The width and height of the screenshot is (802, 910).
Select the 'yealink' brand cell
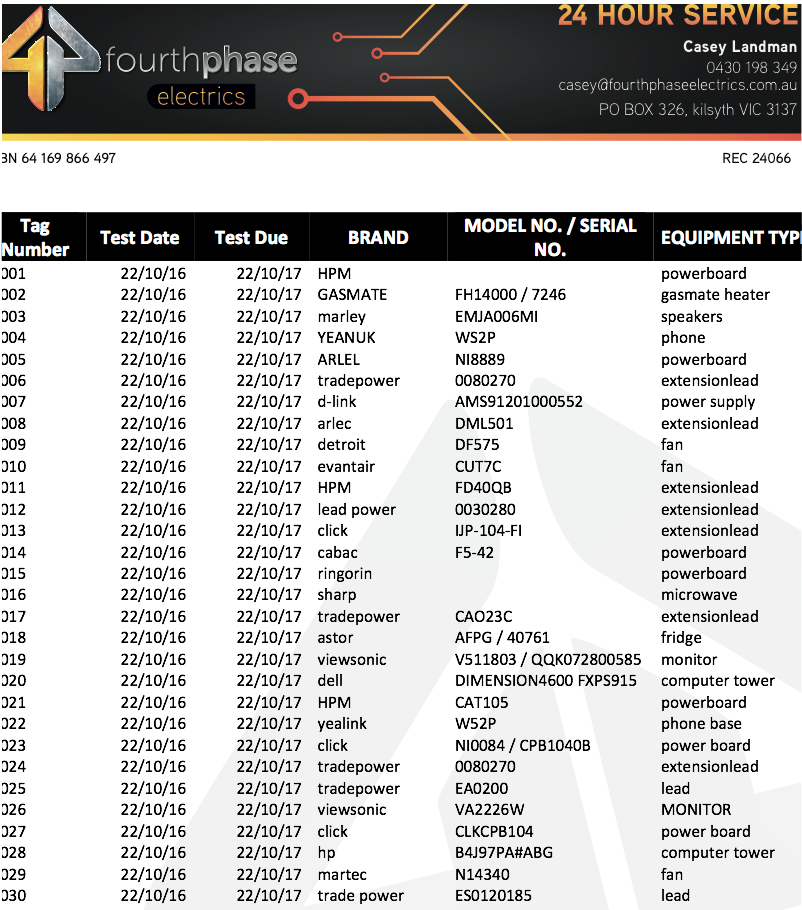(342, 724)
